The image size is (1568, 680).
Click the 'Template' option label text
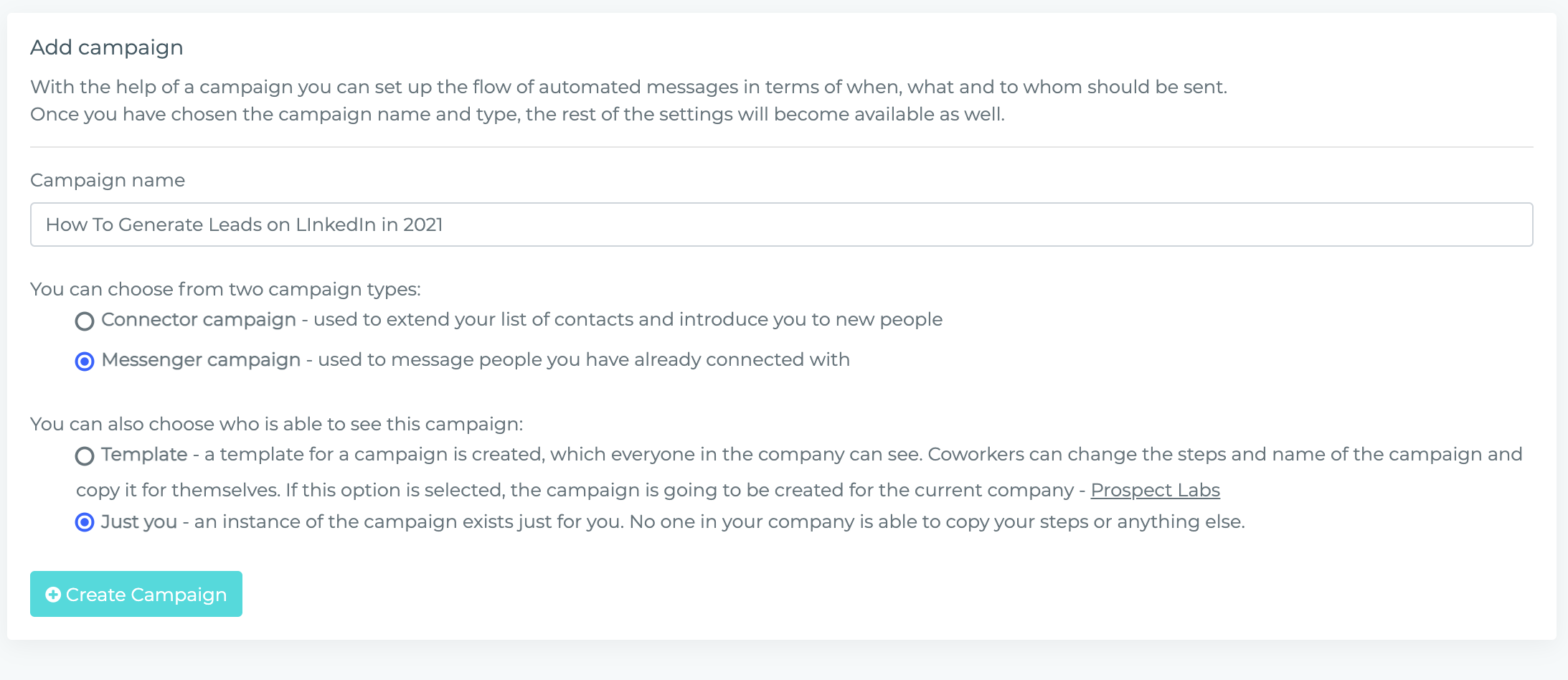[144, 454]
